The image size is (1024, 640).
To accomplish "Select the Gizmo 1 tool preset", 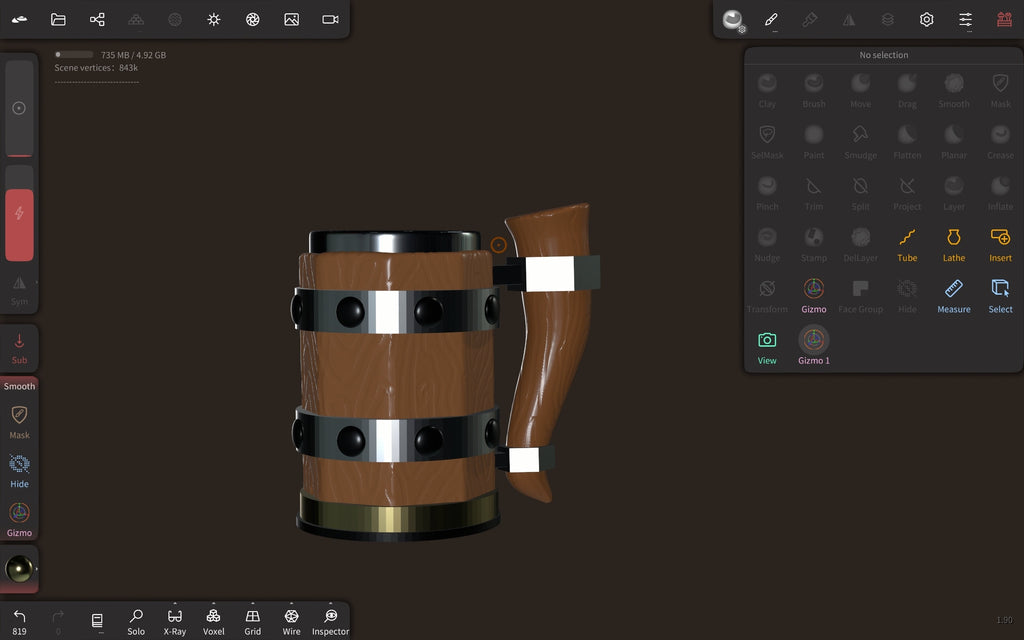I will pos(814,346).
